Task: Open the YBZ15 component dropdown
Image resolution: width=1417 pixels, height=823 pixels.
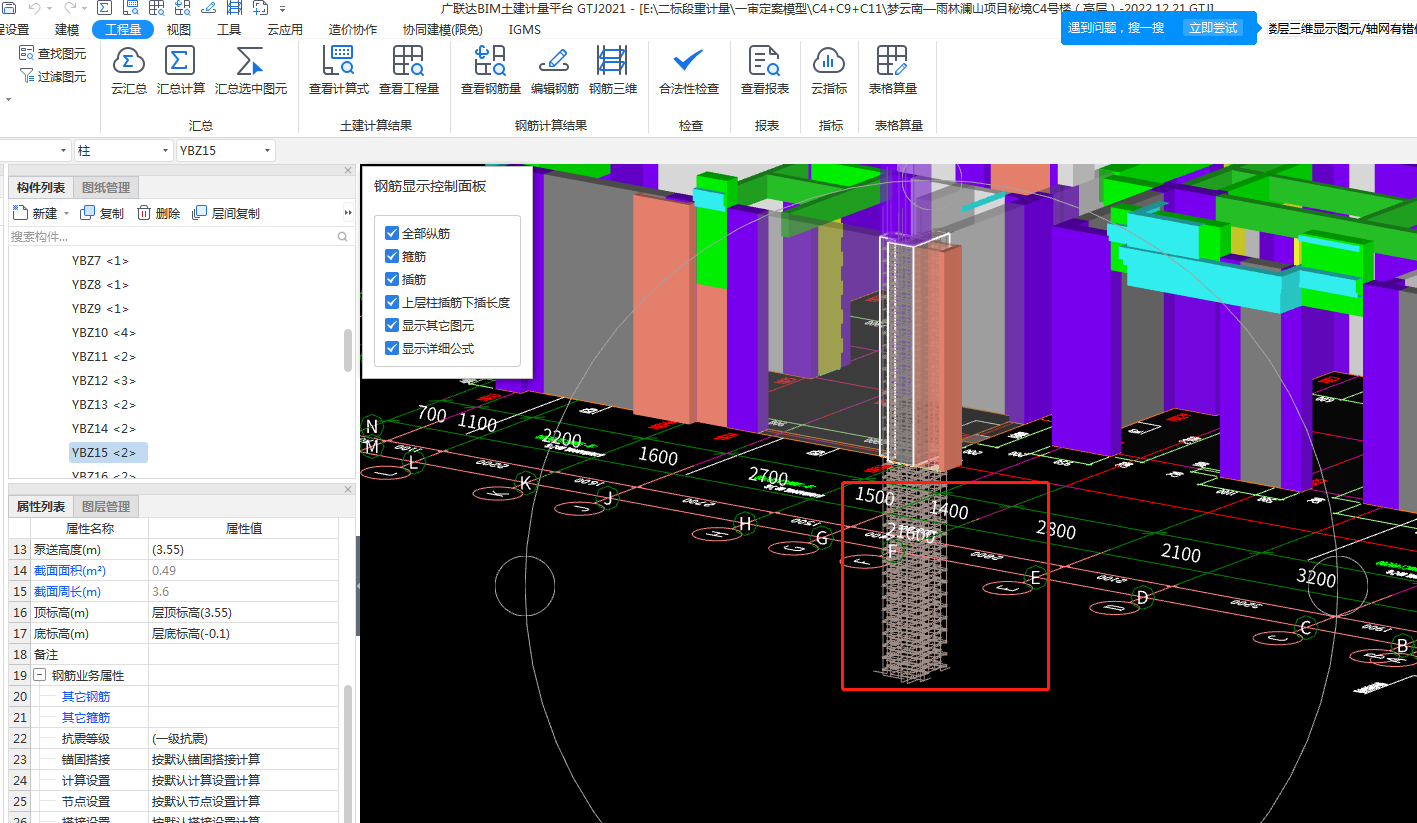Action: point(225,151)
